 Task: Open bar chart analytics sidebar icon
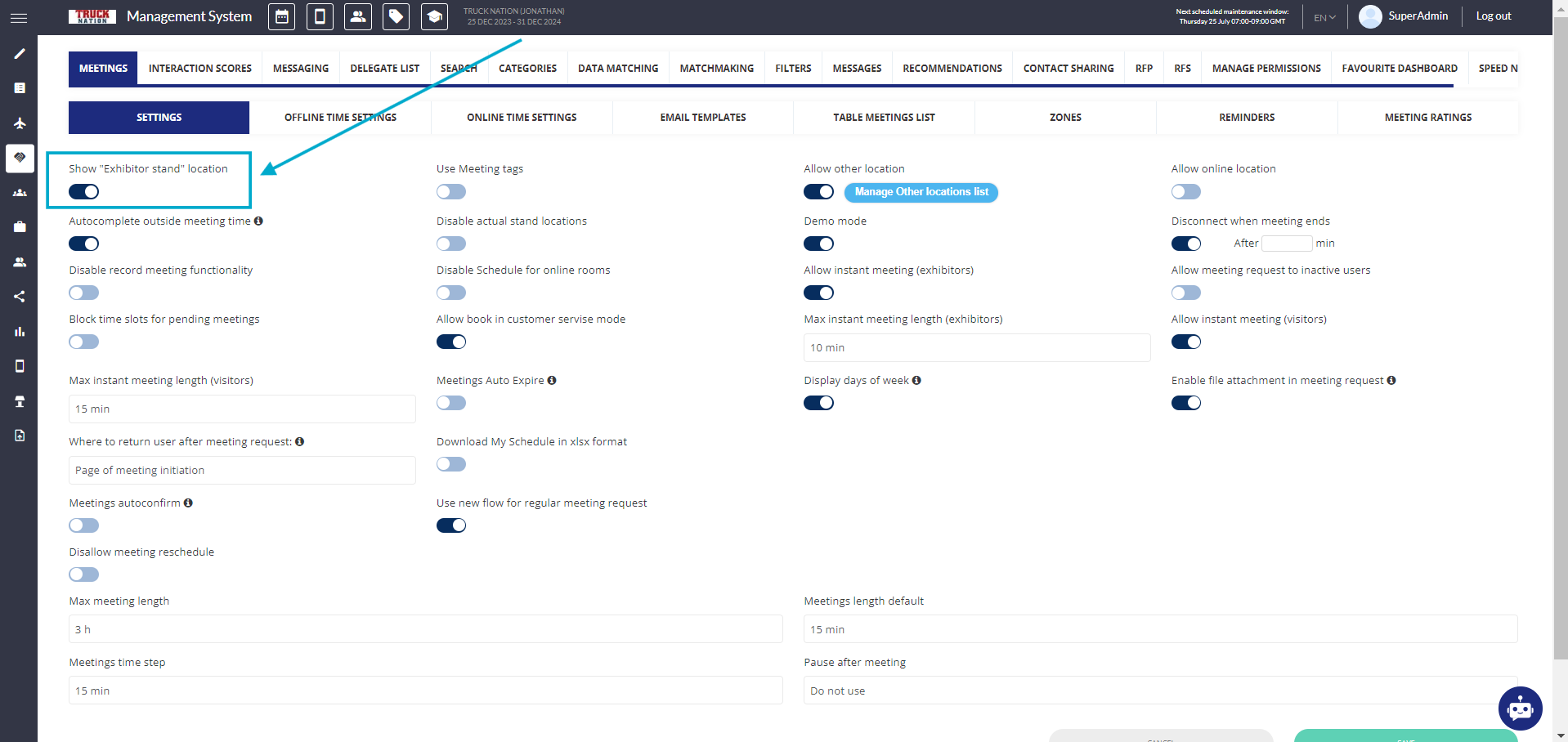tap(20, 332)
